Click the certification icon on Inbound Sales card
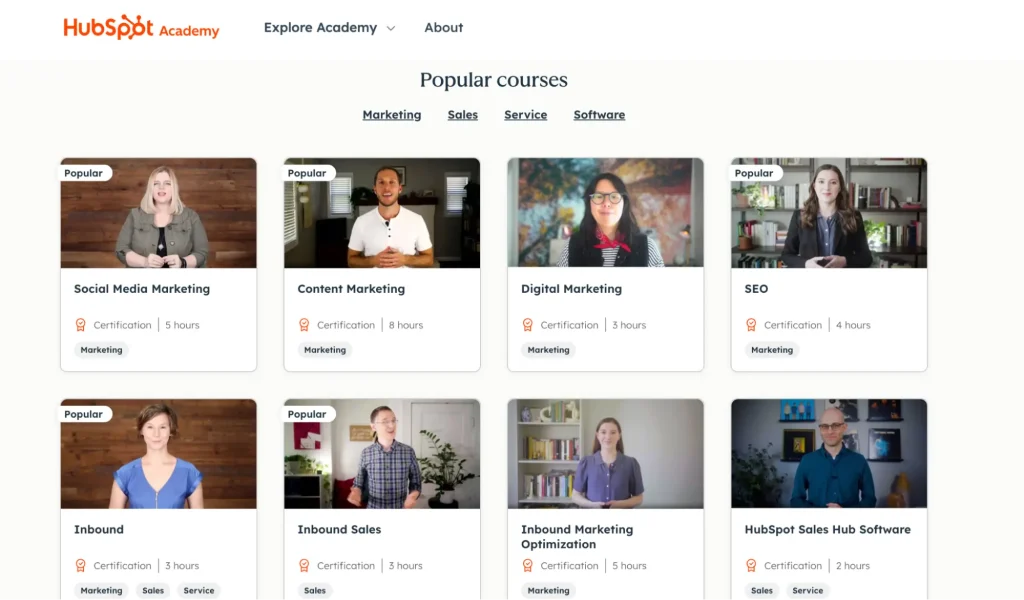This screenshot has height=600, width=1024. click(x=304, y=565)
